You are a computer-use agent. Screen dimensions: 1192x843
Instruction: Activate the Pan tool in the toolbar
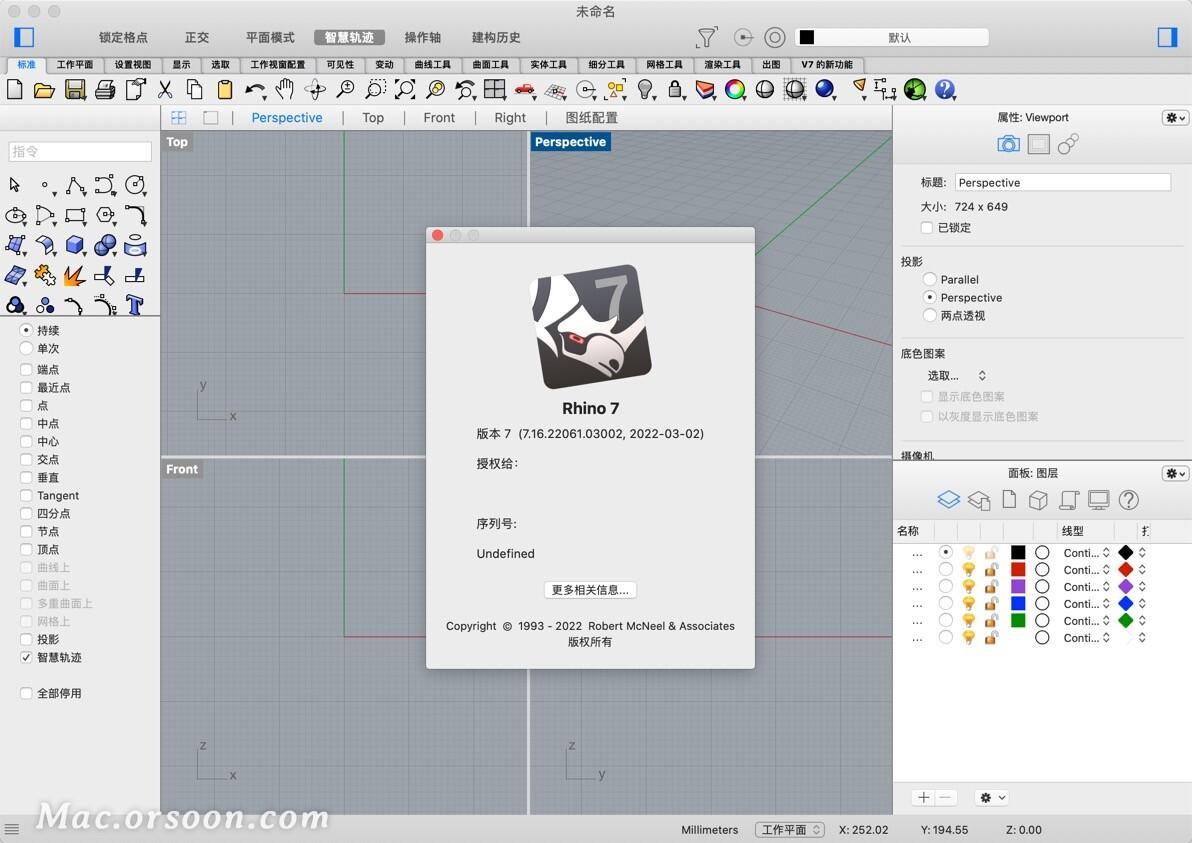click(x=284, y=90)
